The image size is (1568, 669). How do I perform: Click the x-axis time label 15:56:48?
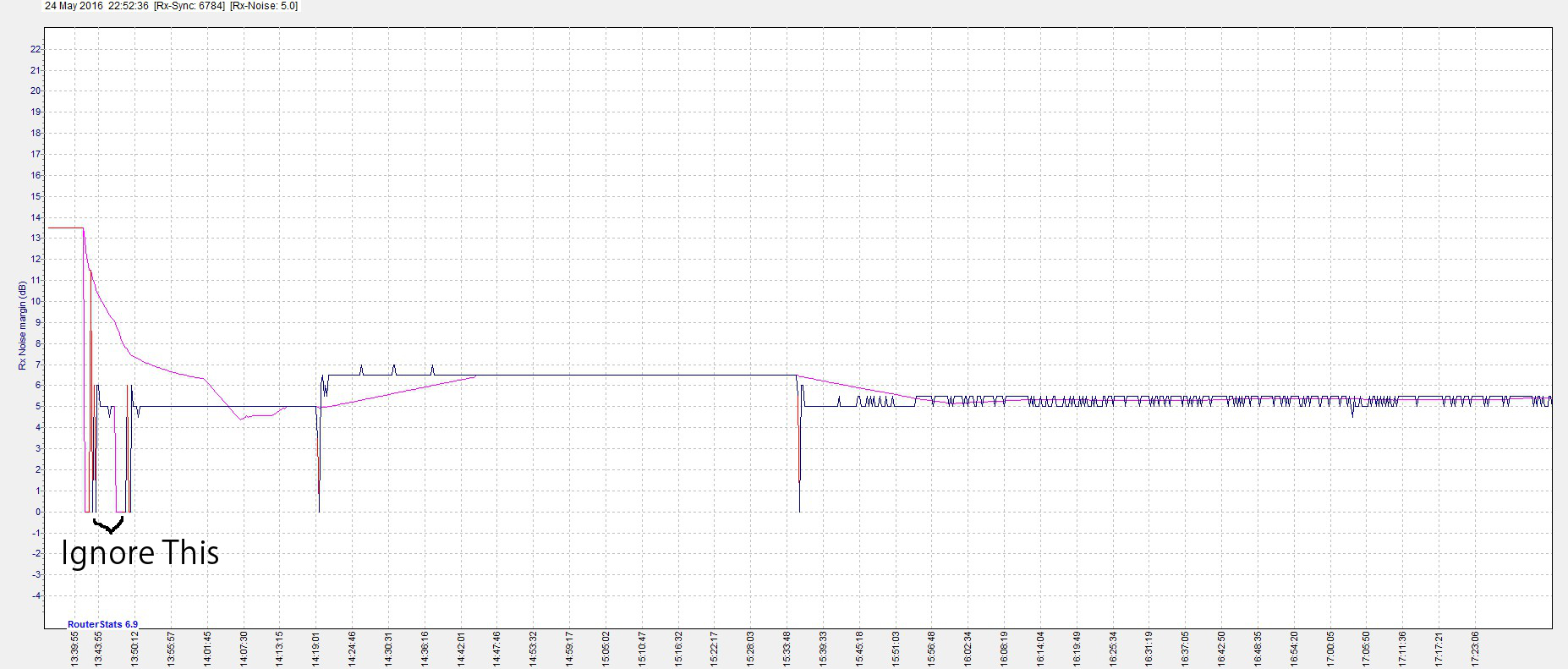933,650
